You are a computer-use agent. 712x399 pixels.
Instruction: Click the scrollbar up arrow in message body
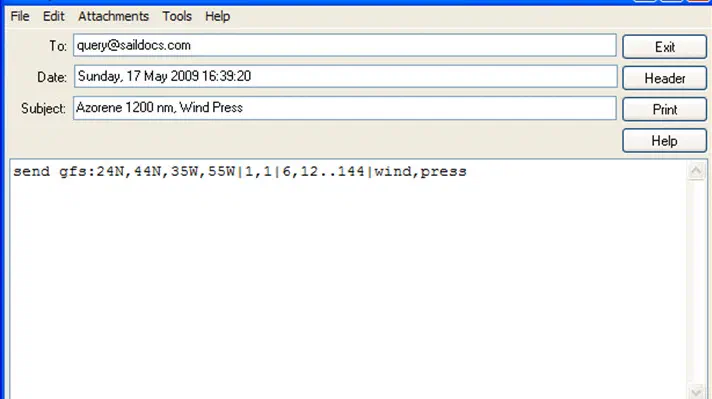pos(696,171)
